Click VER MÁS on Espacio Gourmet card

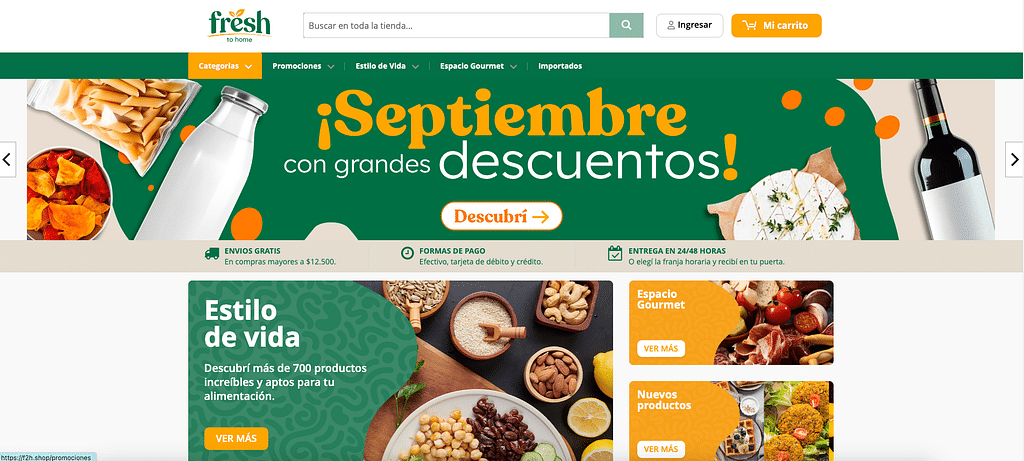(661, 349)
